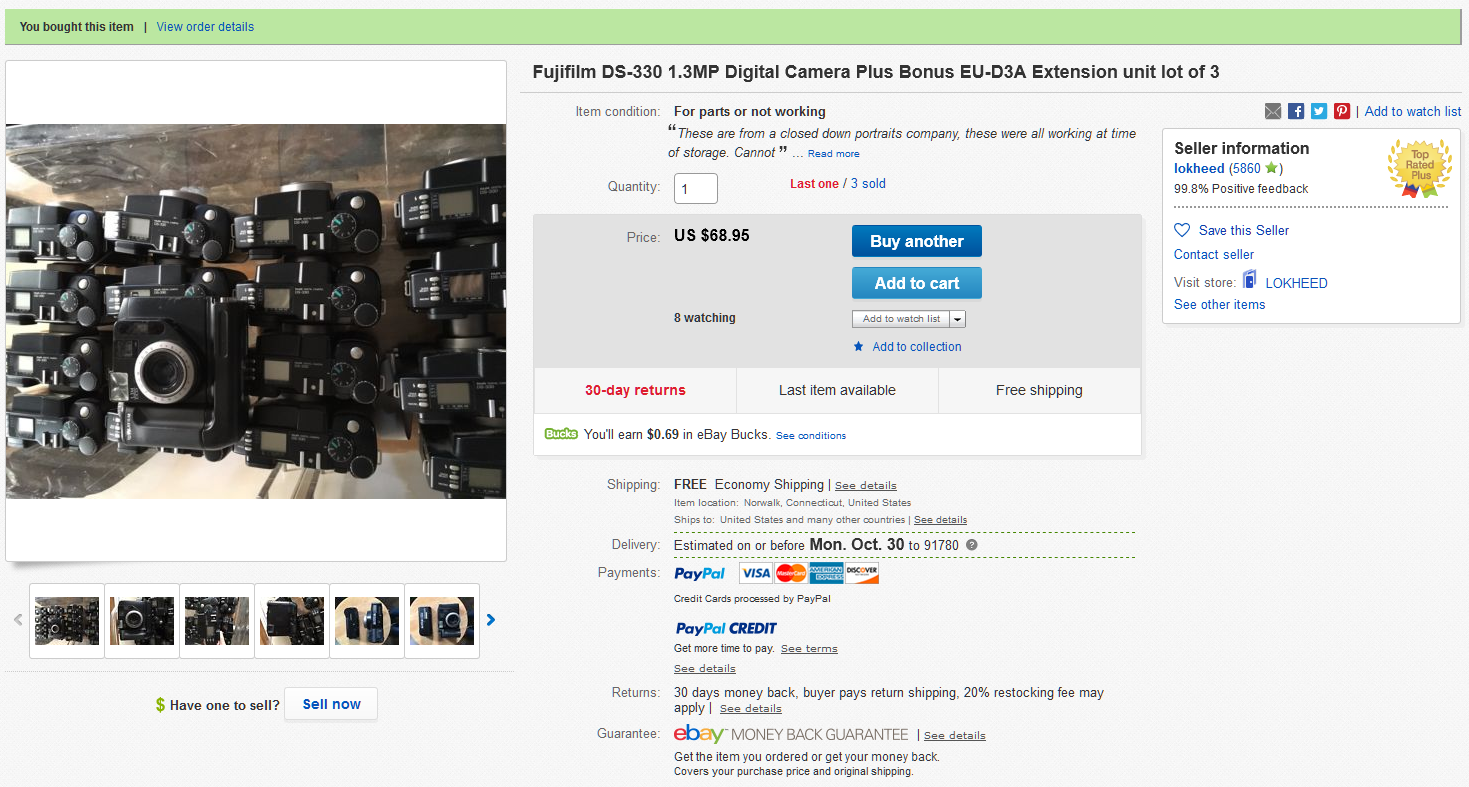Click the Add to cart button
1469x787 pixels.
[x=916, y=283]
